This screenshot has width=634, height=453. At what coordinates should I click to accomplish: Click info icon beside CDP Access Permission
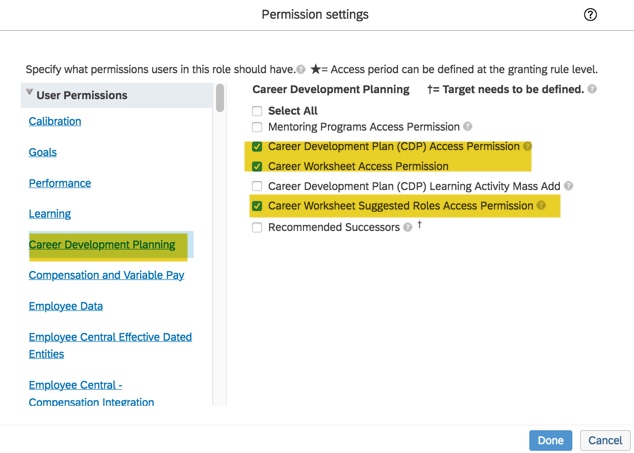coord(527,147)
